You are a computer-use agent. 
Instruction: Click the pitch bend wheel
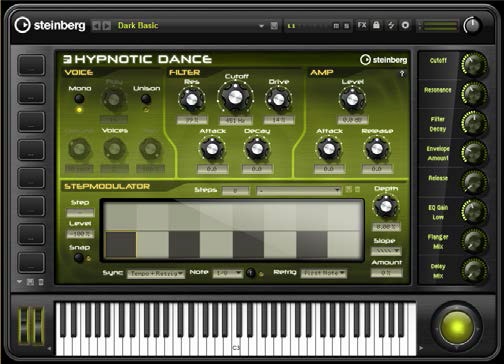pyautogui.click(x=23, y=325)
